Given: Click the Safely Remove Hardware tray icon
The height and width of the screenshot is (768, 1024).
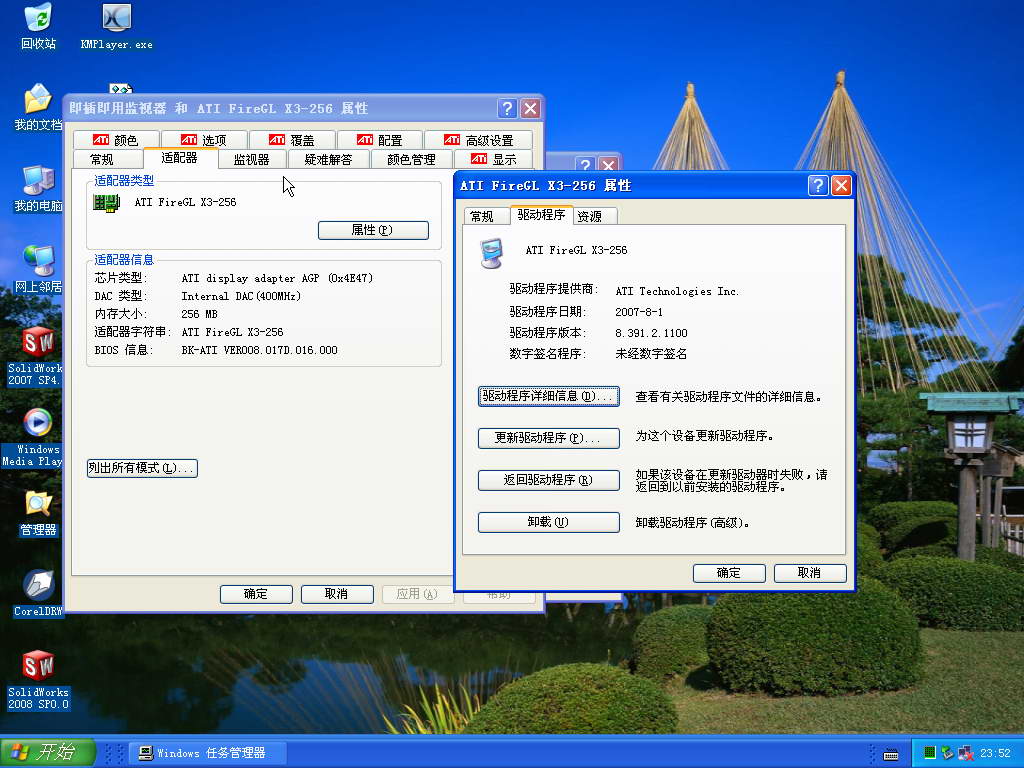Looking at the screenshot, I should (948, 753).
